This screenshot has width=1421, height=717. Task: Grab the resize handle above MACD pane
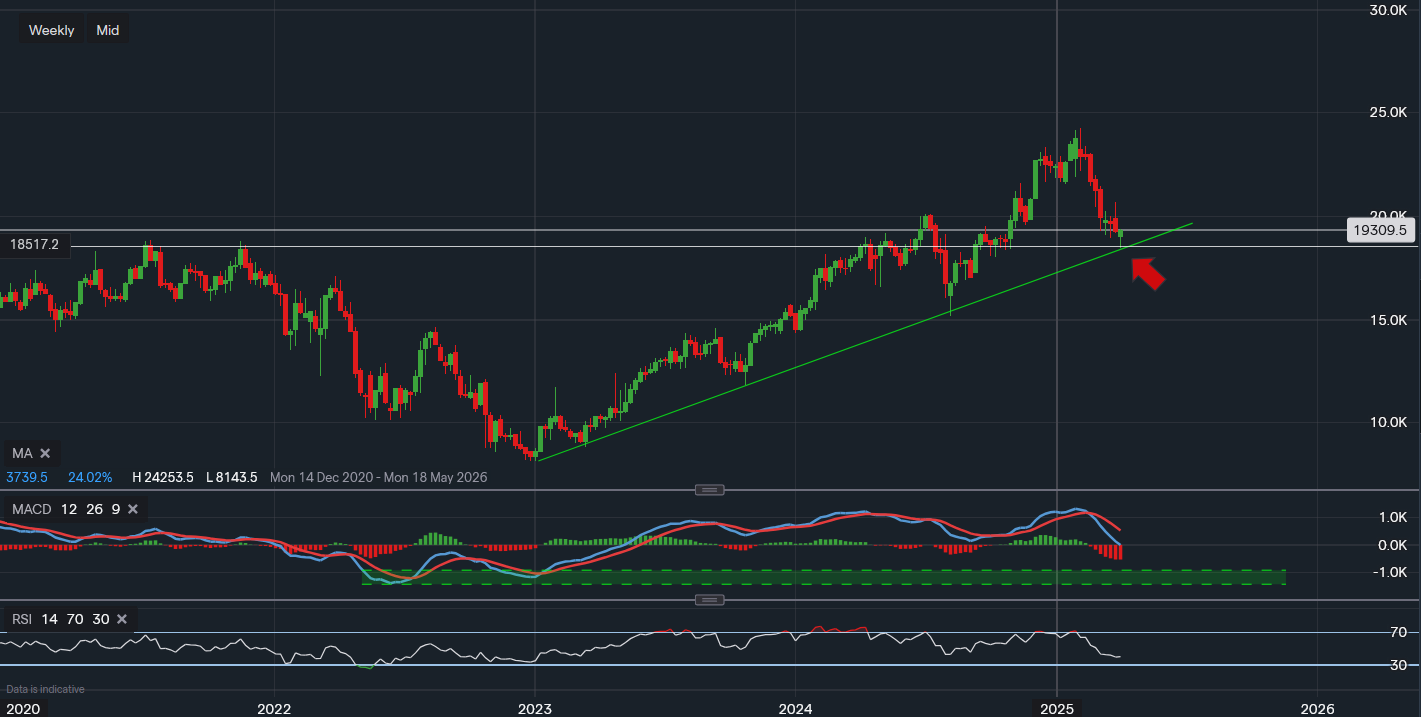[709, 490]
